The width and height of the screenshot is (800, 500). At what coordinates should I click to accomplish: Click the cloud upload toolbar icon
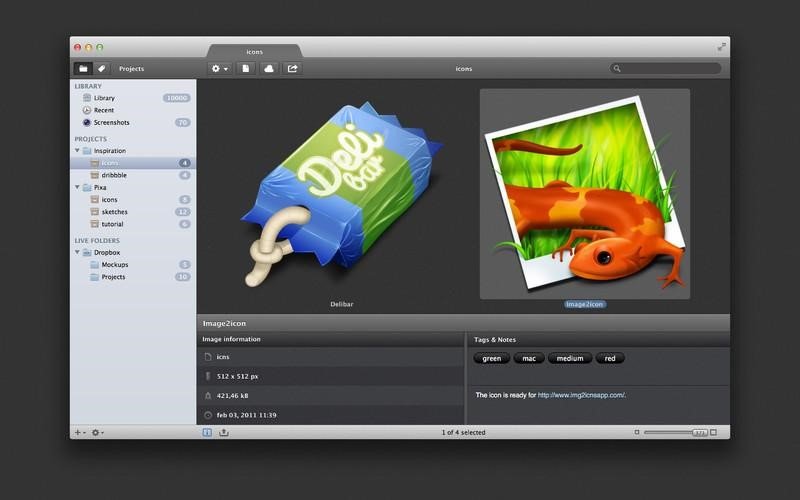[269, 68]
